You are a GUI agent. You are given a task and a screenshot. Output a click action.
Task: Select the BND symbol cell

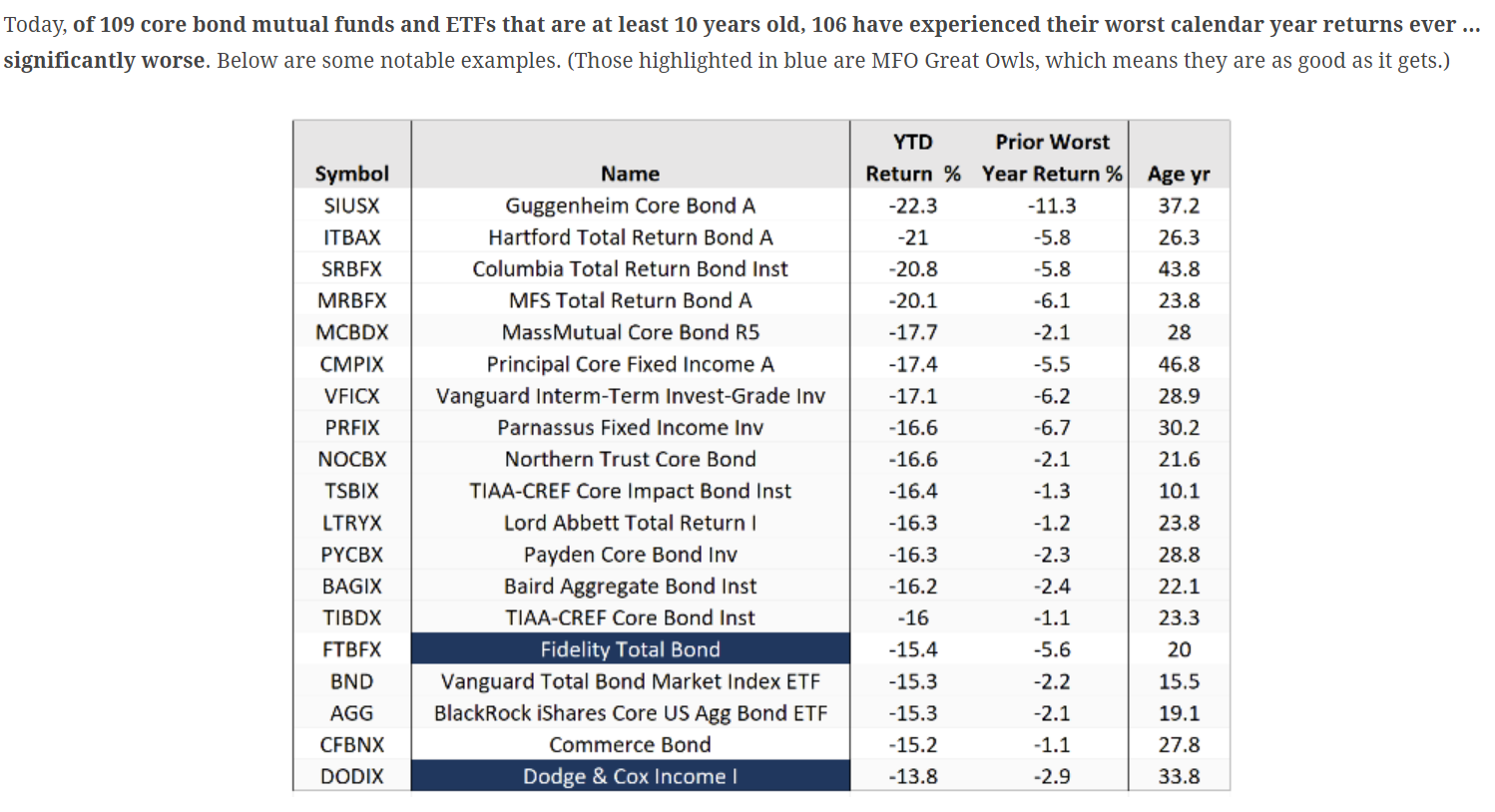point(351,681)
